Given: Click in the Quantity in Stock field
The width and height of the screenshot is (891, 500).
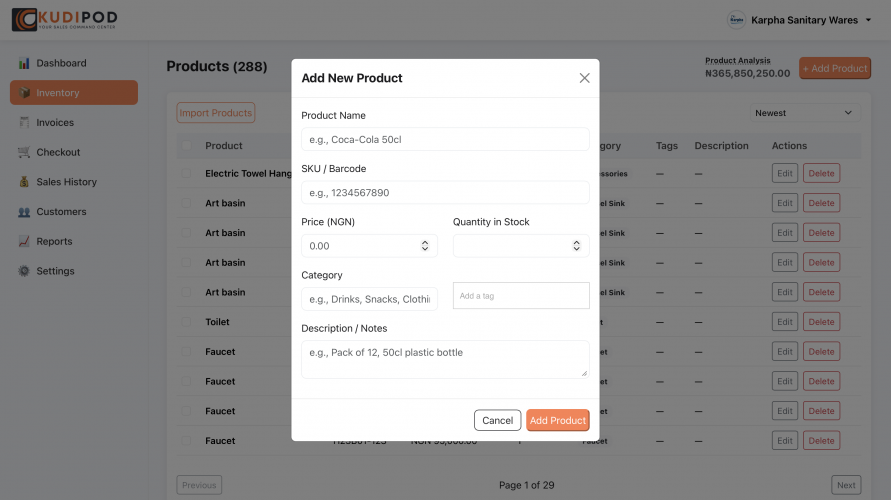Looking at the screenshot, I should (x=521, y=245).
